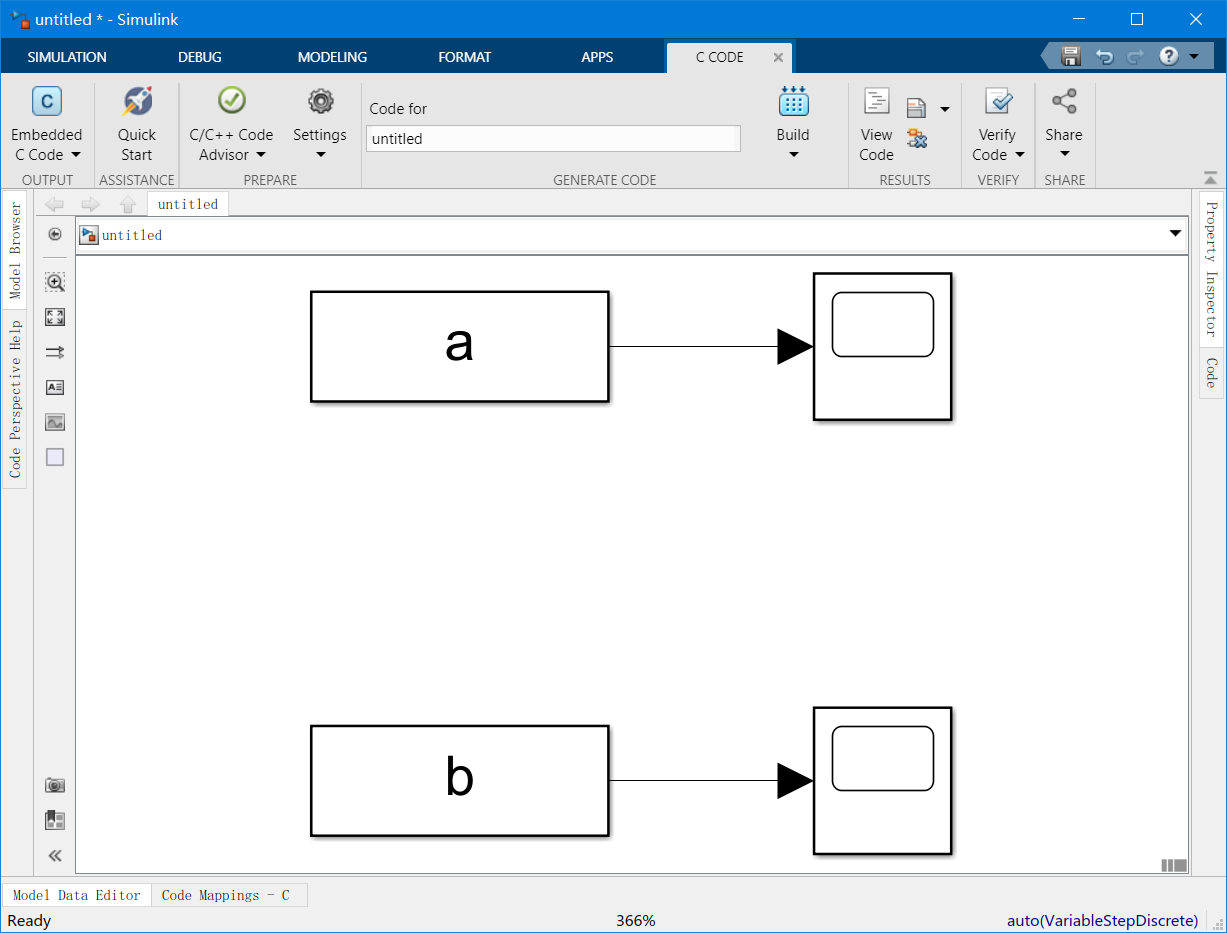
Task: Select the annotation tool in the palette
Action: tap(55, 387)
